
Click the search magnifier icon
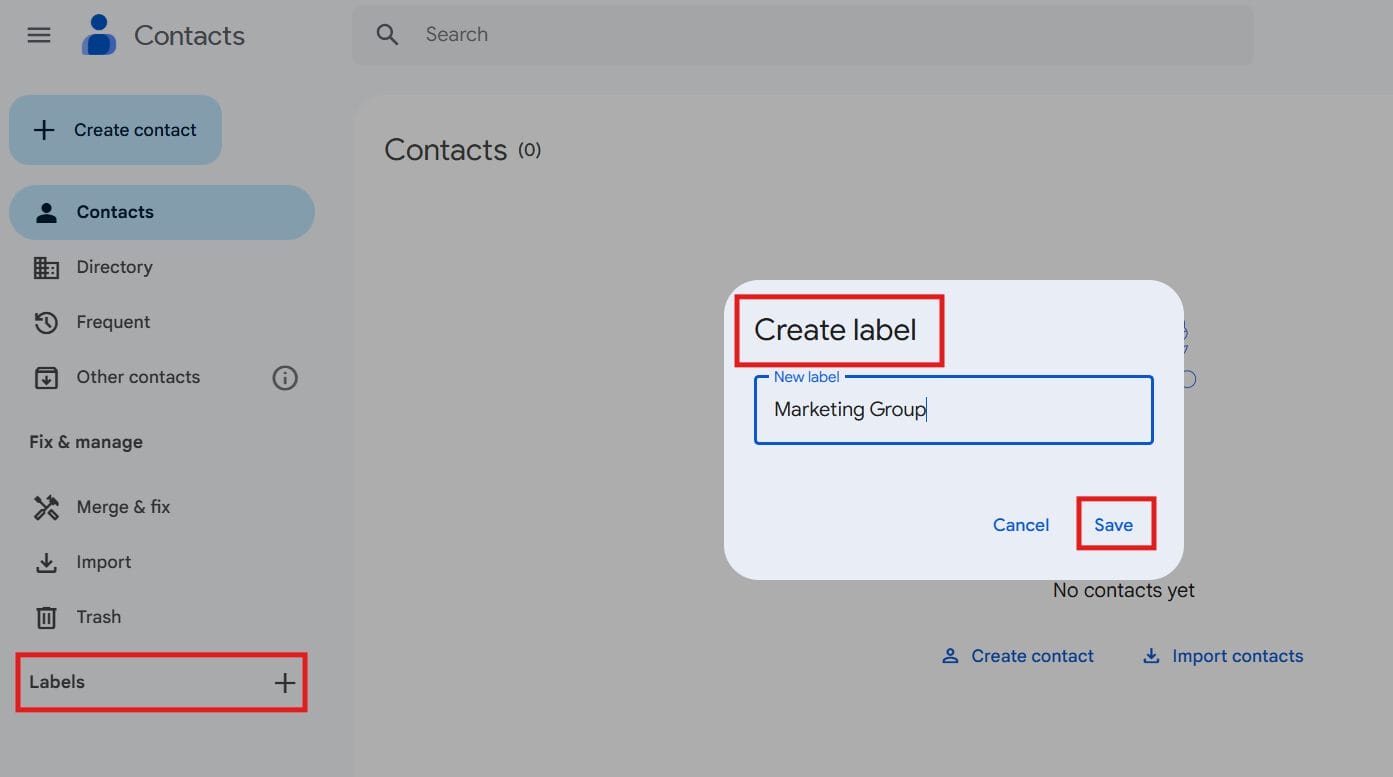(387, 35)
